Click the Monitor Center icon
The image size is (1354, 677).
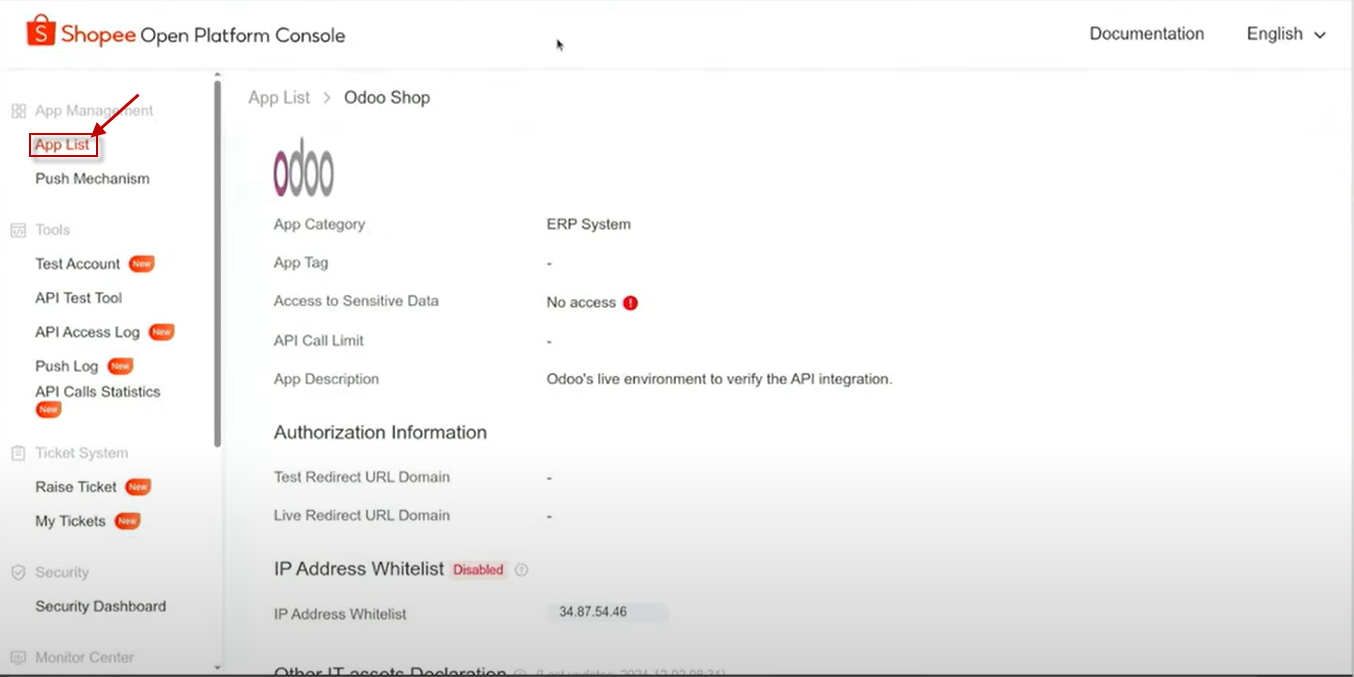tap(18, 658)
